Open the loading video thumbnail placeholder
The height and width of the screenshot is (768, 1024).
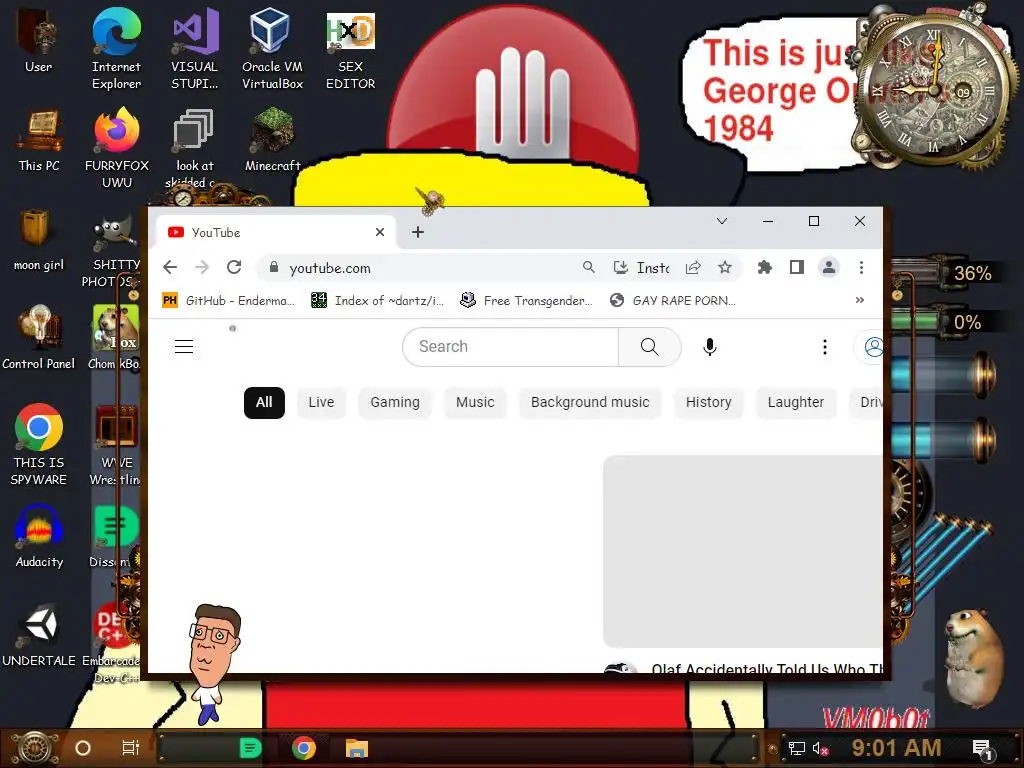tap(743, 551)
